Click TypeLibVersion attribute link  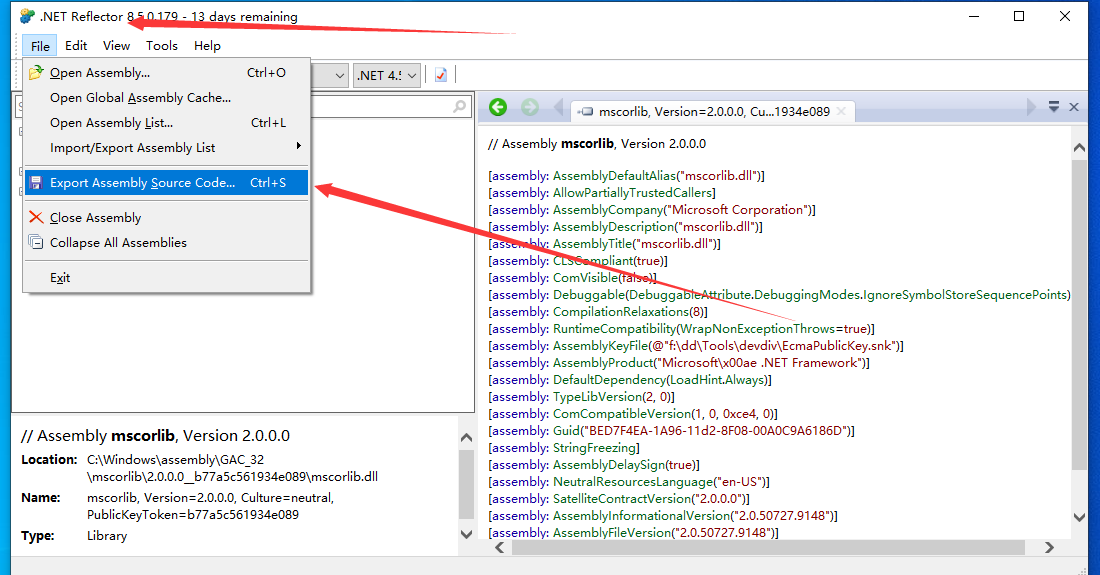(x=596, y=397)
